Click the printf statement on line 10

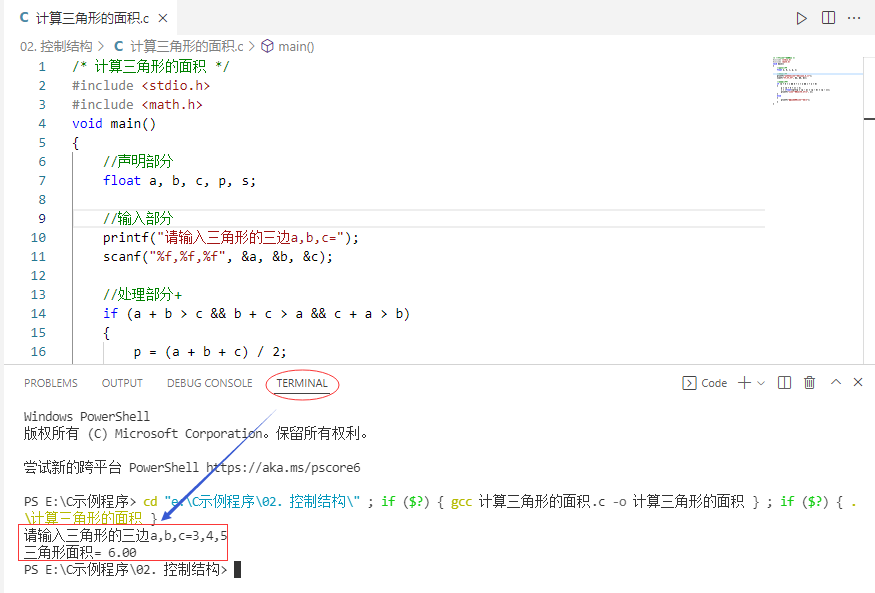(230, 238)
